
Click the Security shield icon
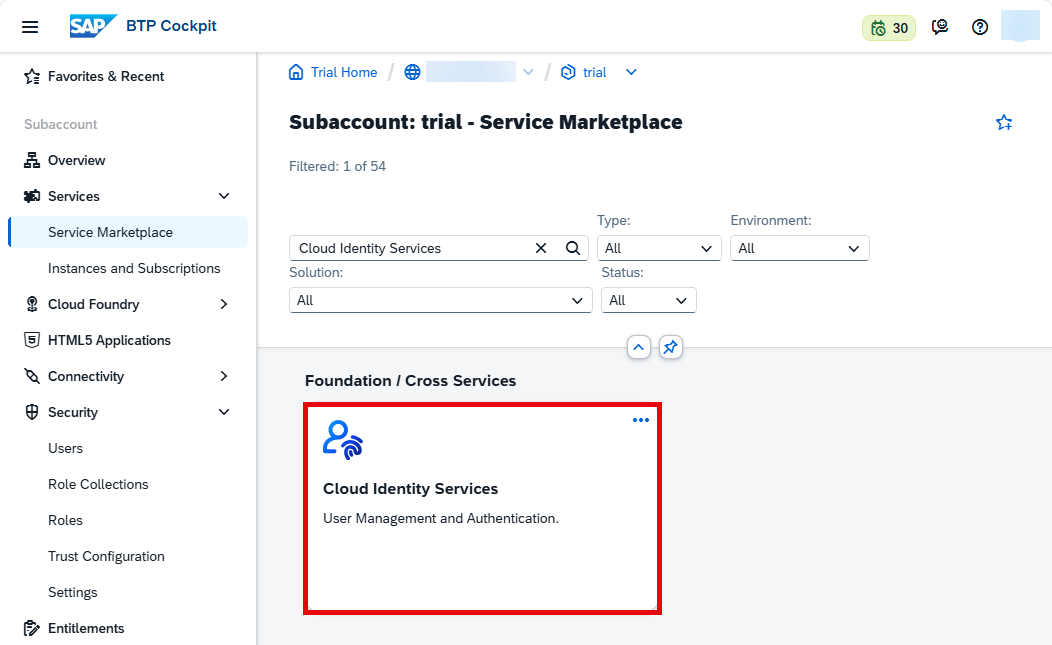tap(32, 412)
